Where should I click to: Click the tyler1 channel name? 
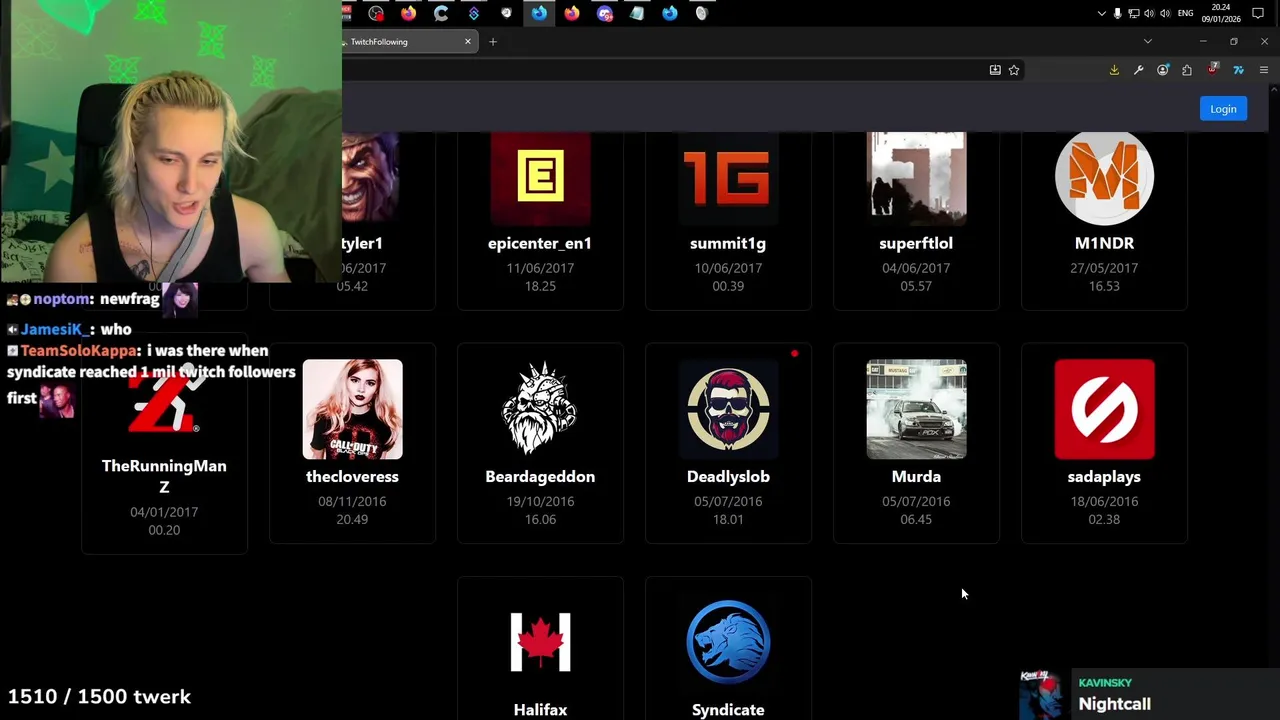pos(362,243)
